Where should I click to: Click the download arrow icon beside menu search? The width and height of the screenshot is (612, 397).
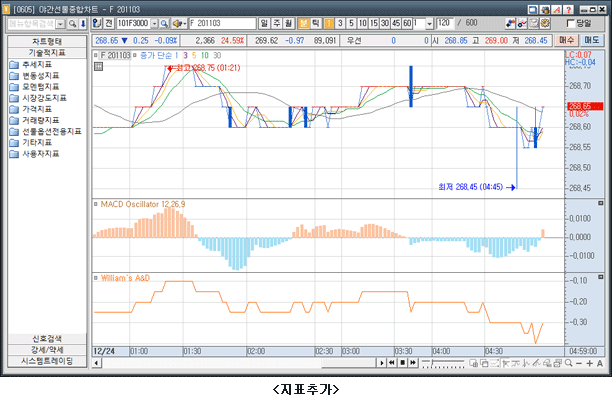[83, 24]
